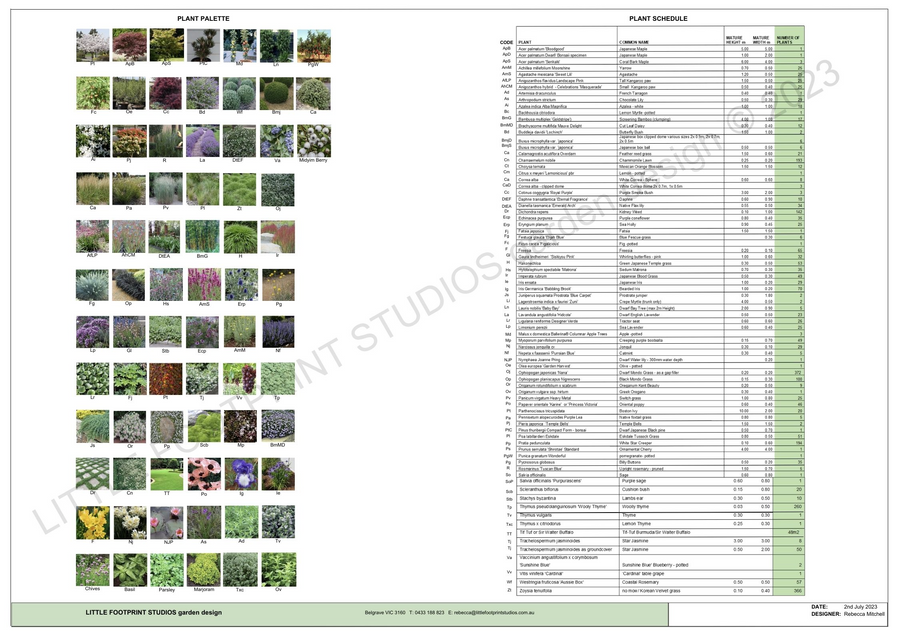Click the PLANT PALETTE heading
Screen dimensions: 898x635
click(203, 19)
